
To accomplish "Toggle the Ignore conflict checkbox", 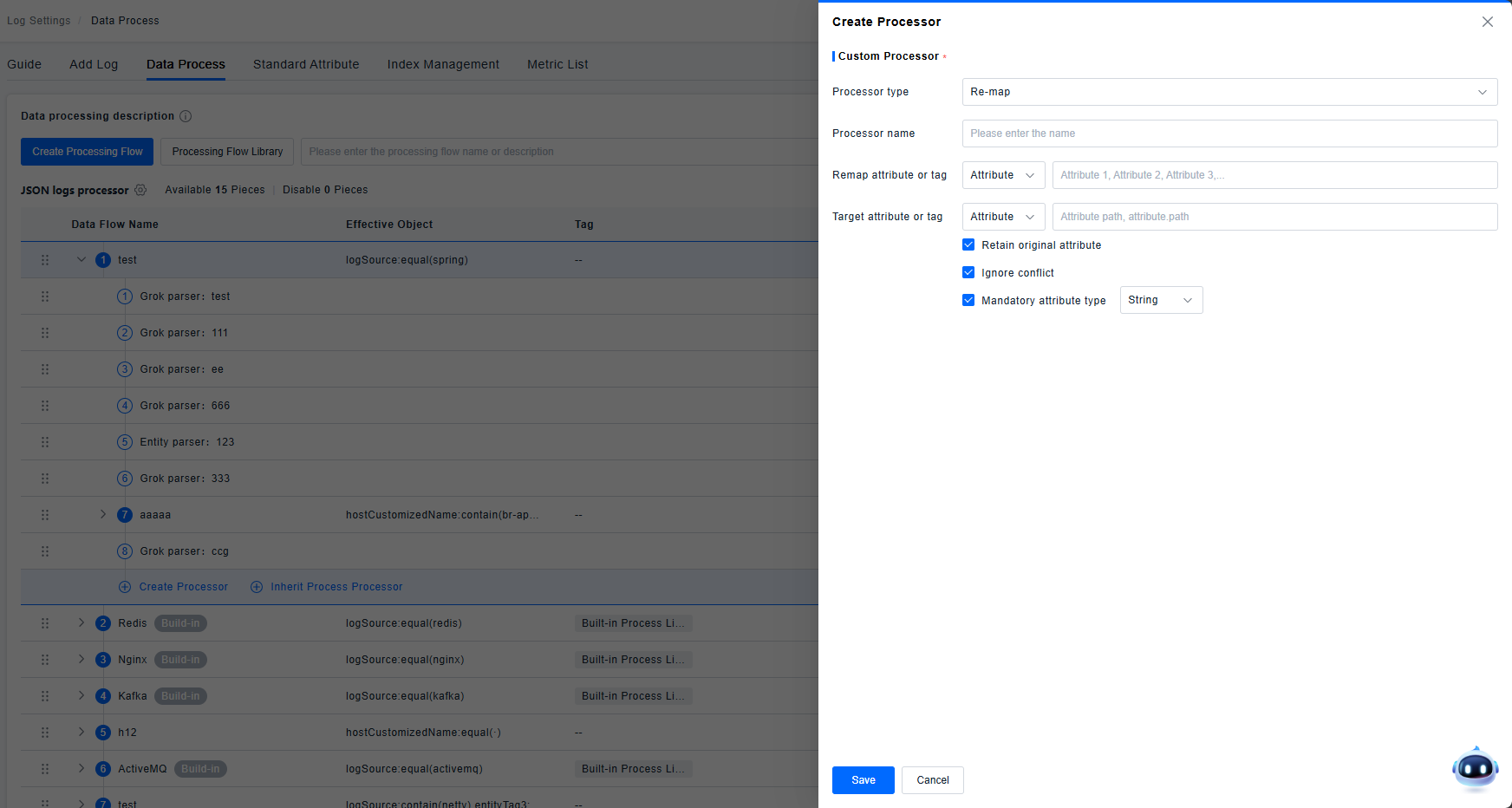I will tap(968, 273).
